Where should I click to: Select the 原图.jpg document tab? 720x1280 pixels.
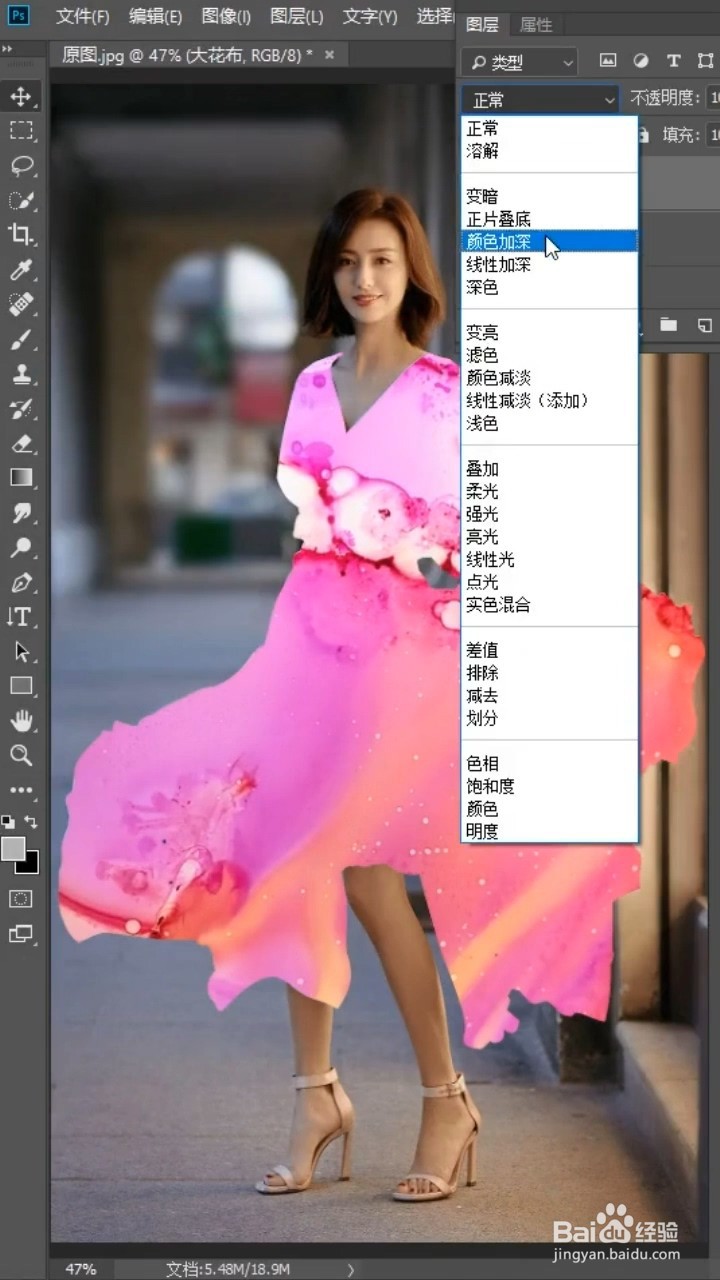point(187,54)
